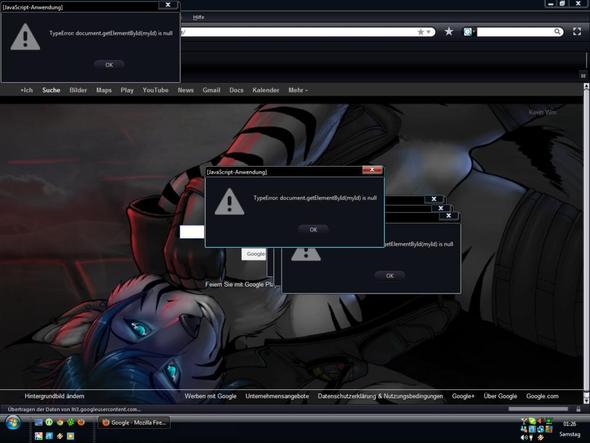Click the magnifier icon in search box
Screen dimensions: 590x443
click(x=558, y=32)
